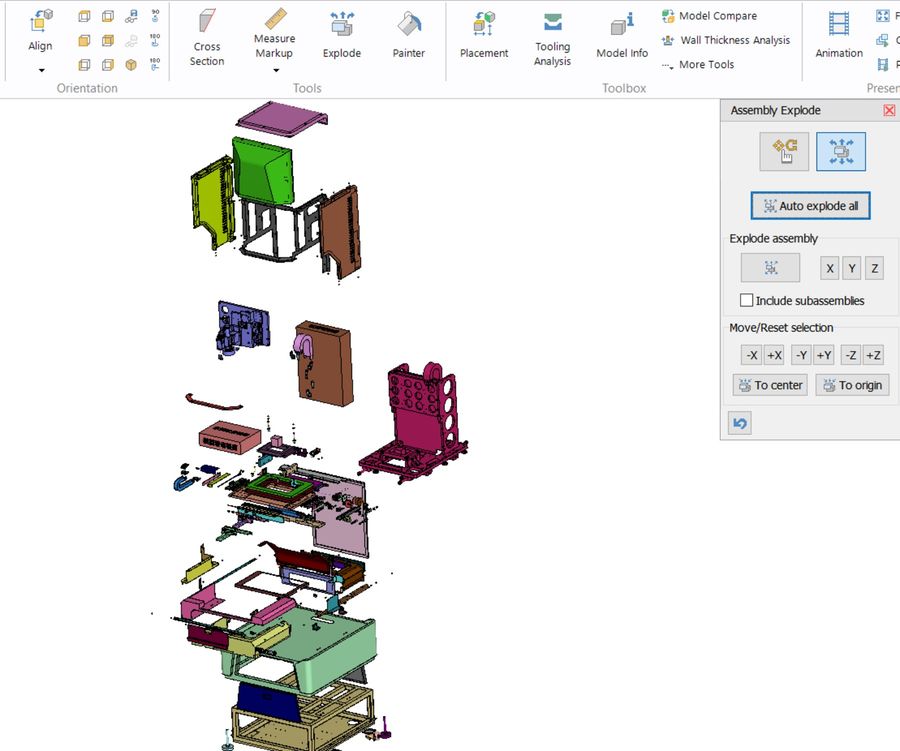Activate the Painter tool

[408, 36]
